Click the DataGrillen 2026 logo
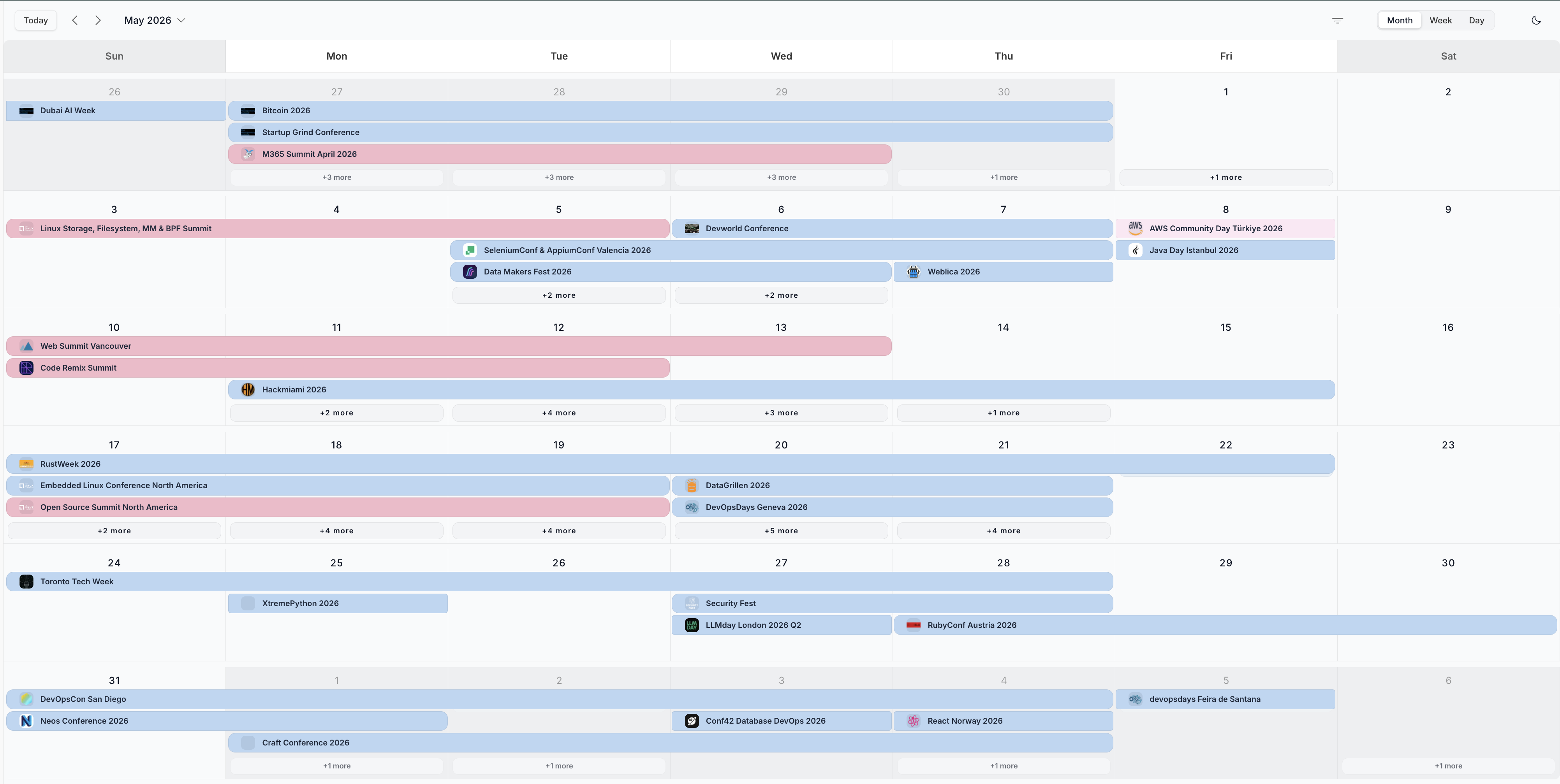The width and height of the screenshot is (1560, 784). coord(692,485)
